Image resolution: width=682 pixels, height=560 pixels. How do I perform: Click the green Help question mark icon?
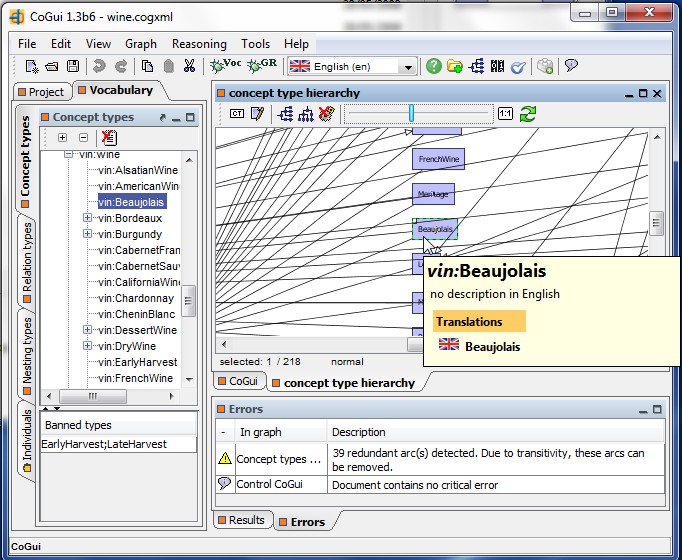coord(434,66)
